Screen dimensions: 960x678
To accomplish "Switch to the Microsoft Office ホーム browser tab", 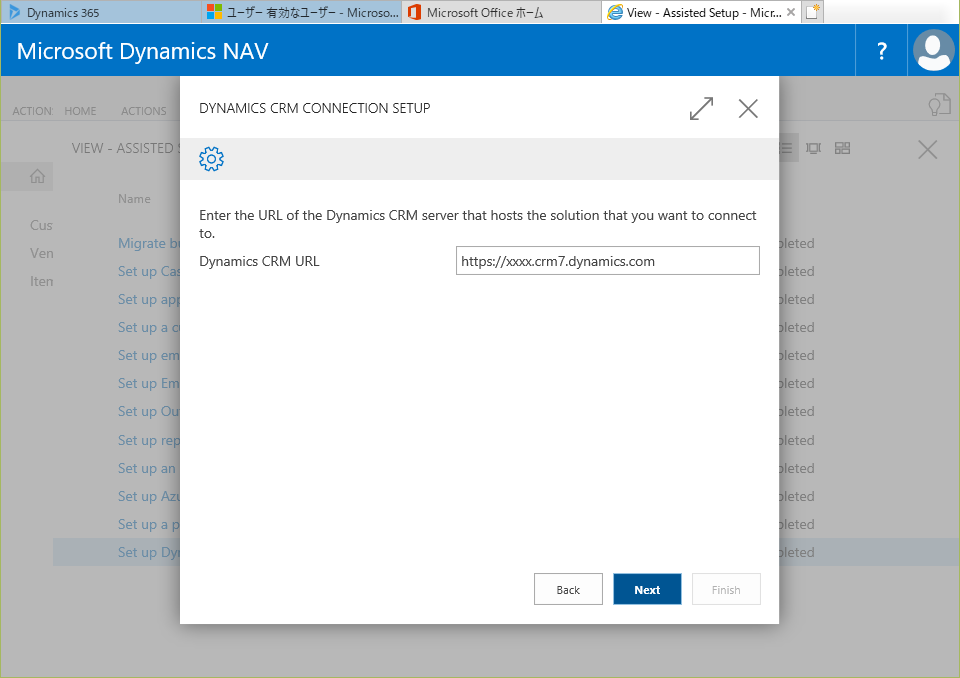I will point(501,12).
